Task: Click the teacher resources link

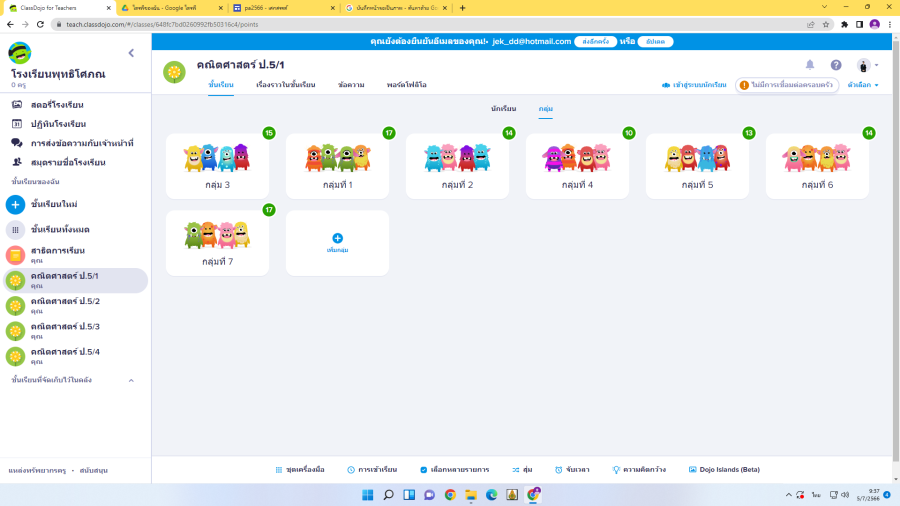Action: [x=37, y=470]
